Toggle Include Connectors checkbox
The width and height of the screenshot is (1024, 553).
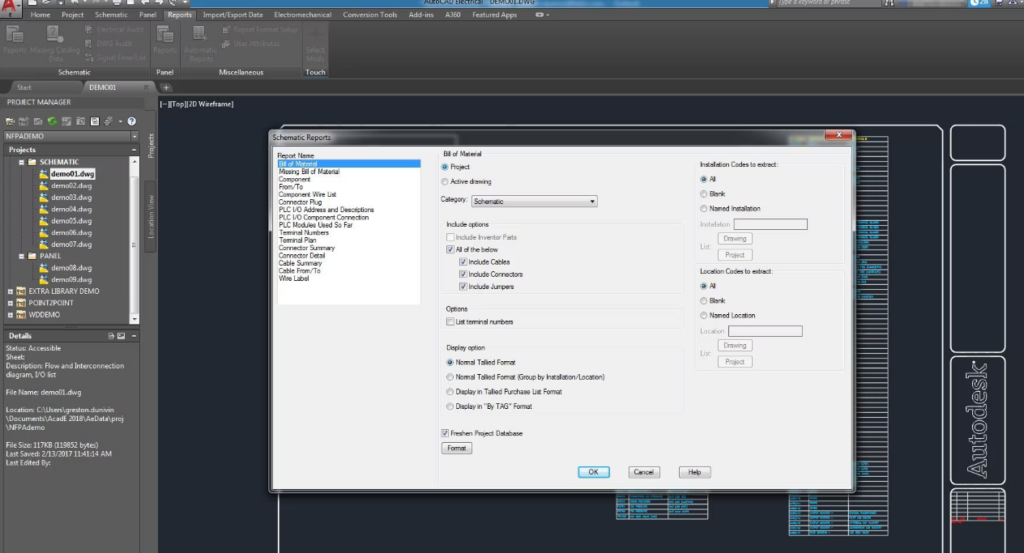click(463, 274)
